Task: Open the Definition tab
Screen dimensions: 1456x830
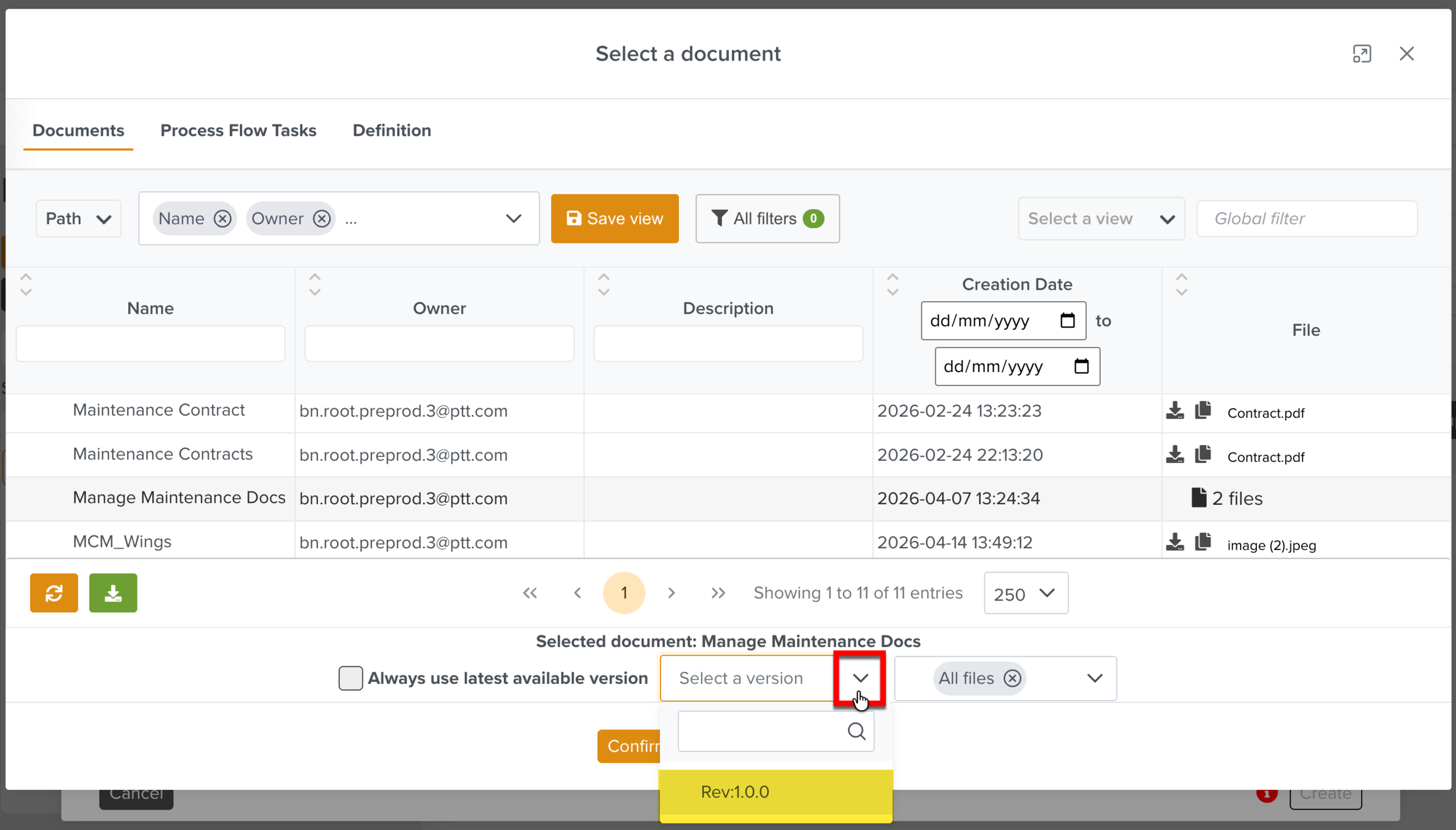Action: tap(391, 130)
